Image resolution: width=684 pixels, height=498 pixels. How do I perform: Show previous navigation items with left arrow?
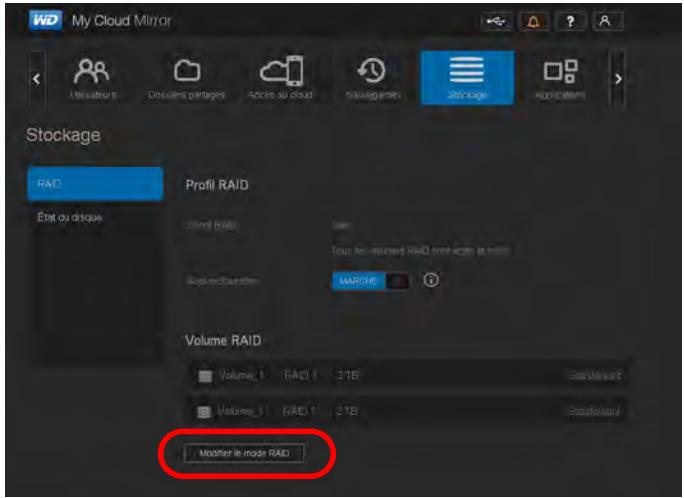click(37, 79)
